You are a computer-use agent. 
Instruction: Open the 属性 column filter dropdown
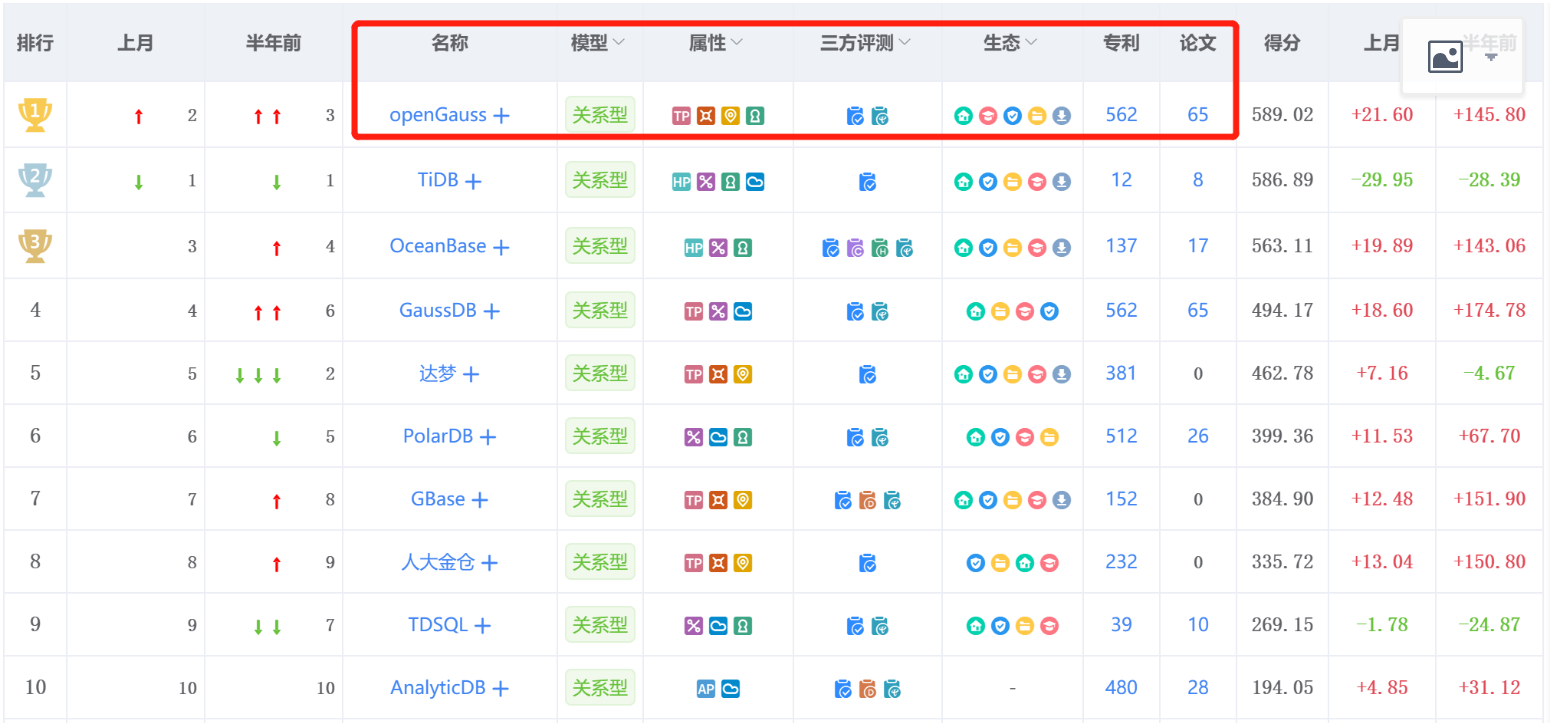coord(737,42)
